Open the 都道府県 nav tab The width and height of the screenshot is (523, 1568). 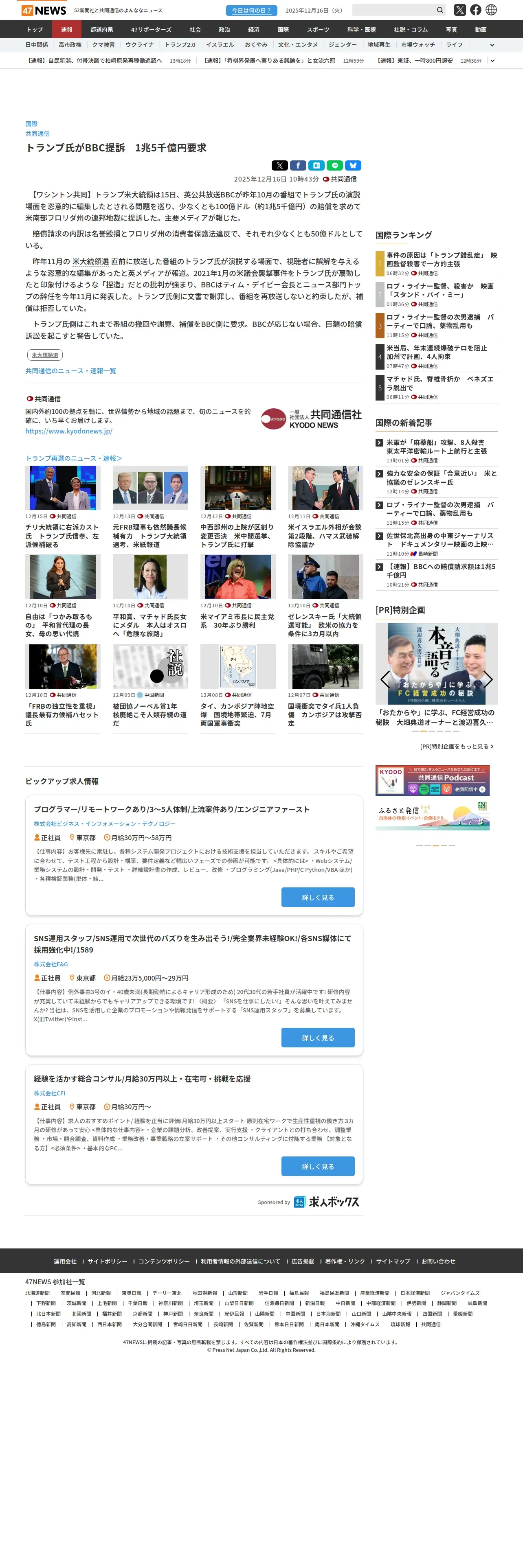102,29
